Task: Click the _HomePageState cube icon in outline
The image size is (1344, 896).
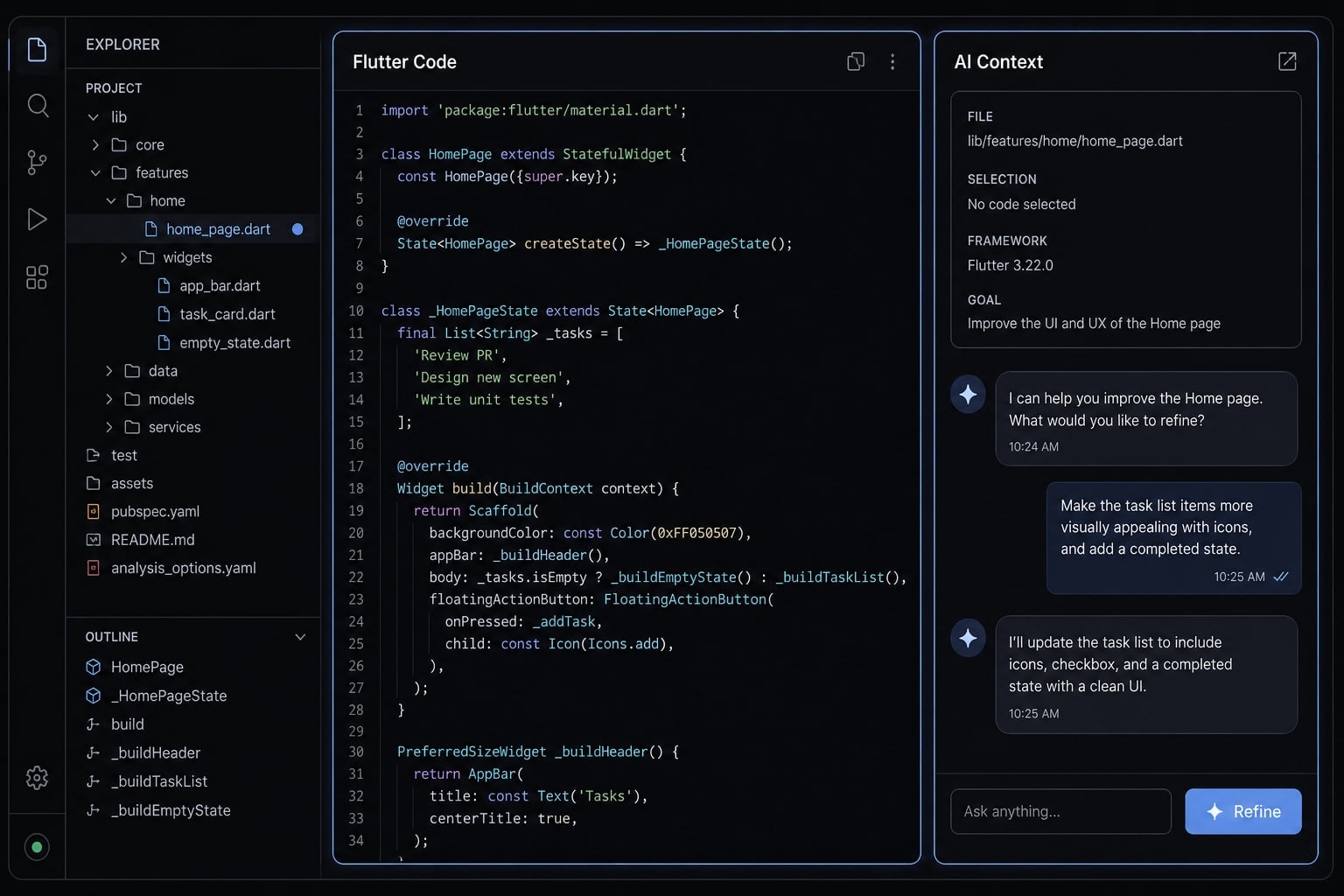Action: tap(94, 696)
